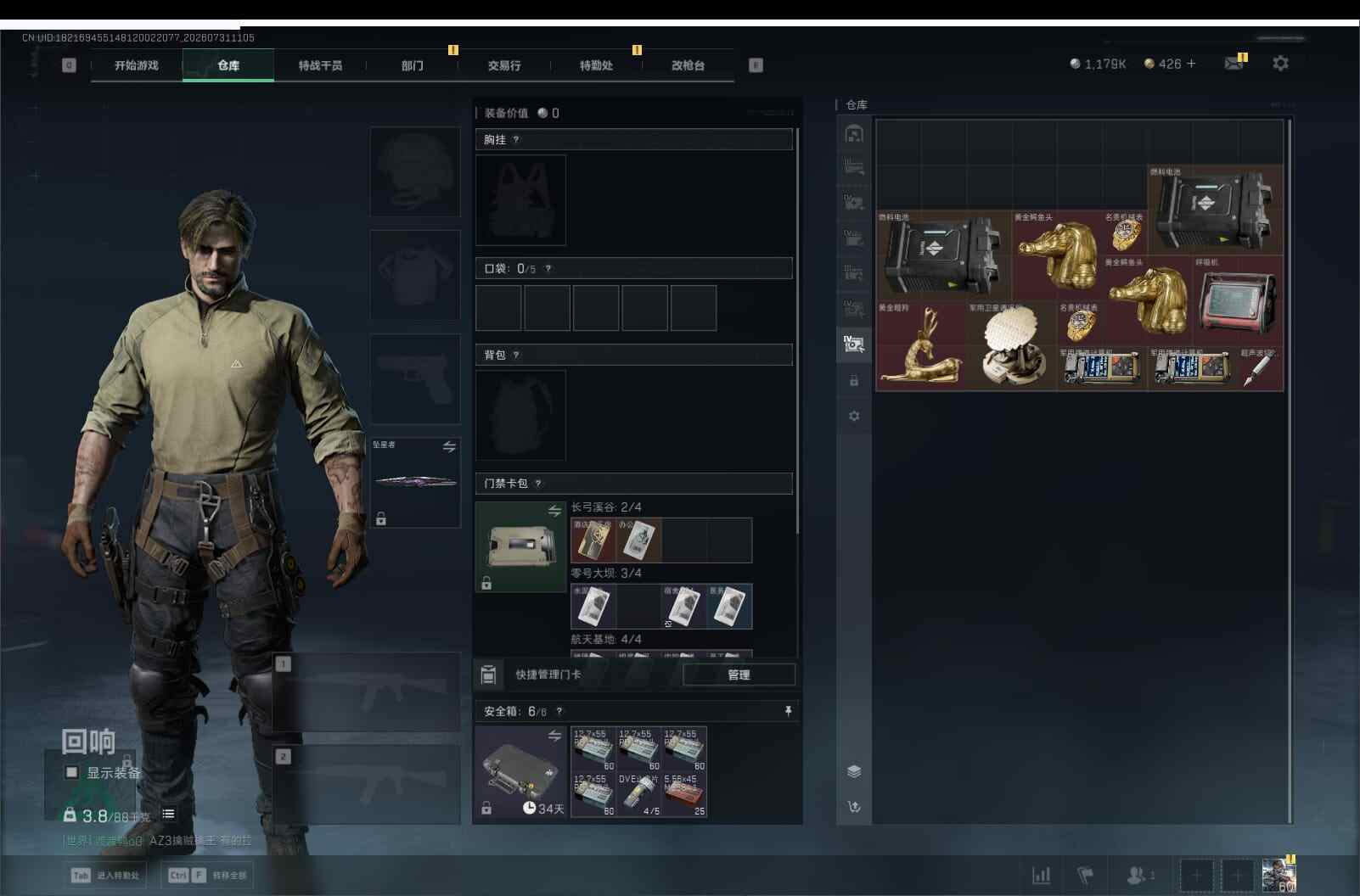Screen dimensions: 1360x896
Task: Select the 超声波 pen-shaped item
Action: [1261, 368]
